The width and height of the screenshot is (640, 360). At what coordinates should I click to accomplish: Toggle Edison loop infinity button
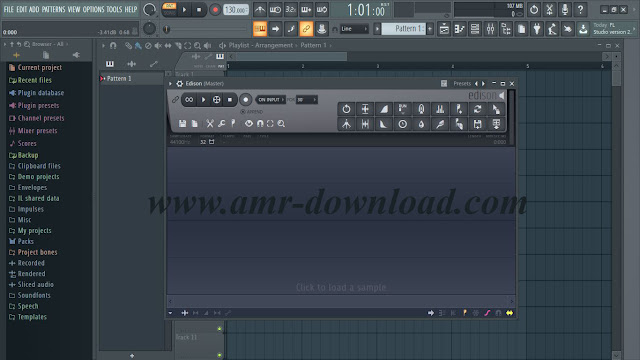(189, 100)
